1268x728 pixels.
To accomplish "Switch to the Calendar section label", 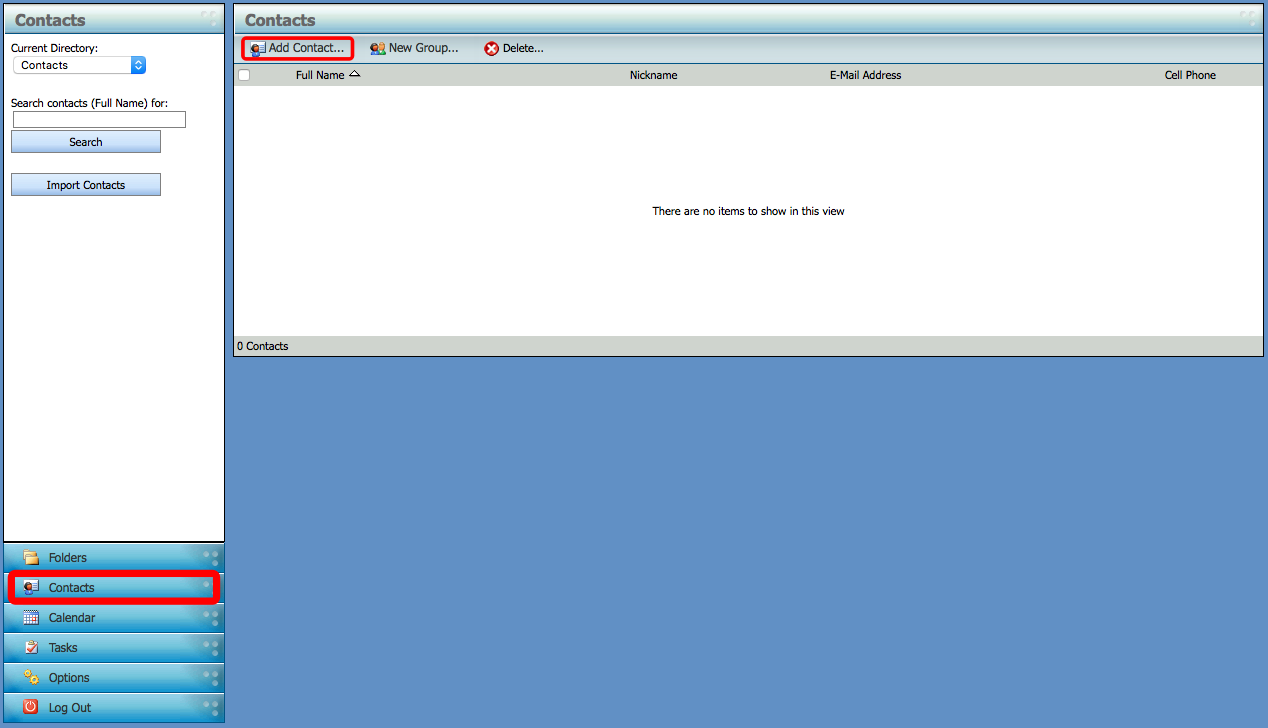I will 72,618.
